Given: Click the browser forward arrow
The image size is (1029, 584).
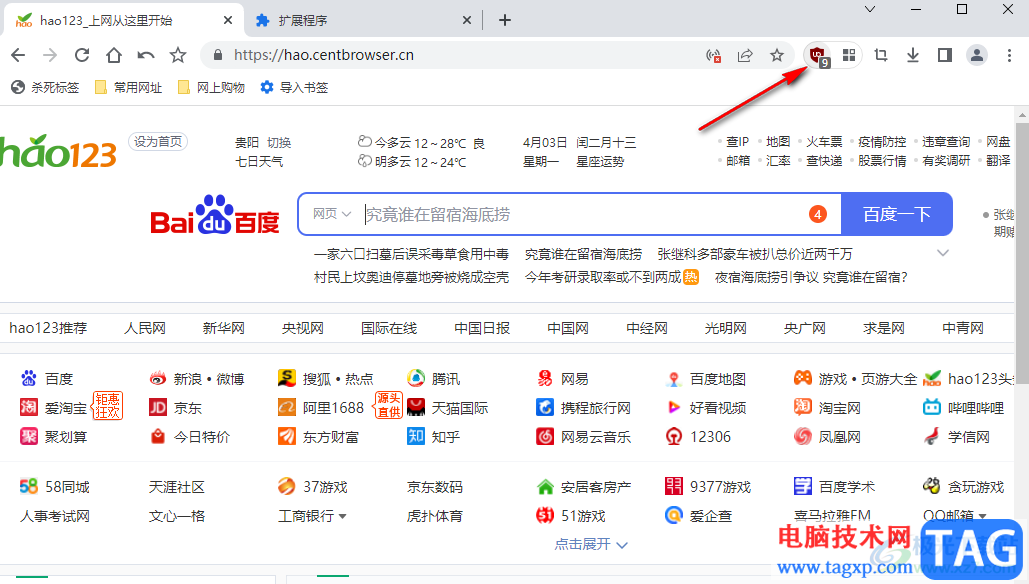Looking at the screenshot, I should click(x=50, y=55).
